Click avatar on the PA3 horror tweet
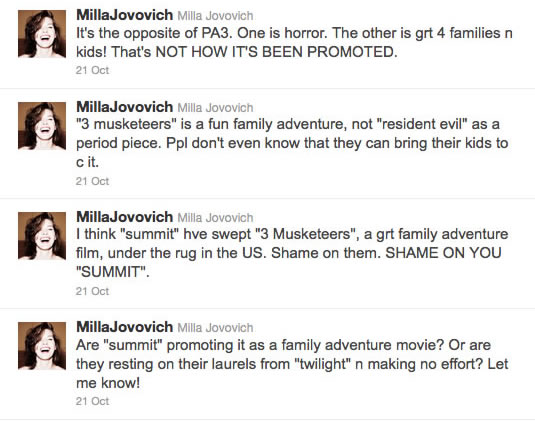Viewport: 535px width, 422px height. (x=42, y=34)
